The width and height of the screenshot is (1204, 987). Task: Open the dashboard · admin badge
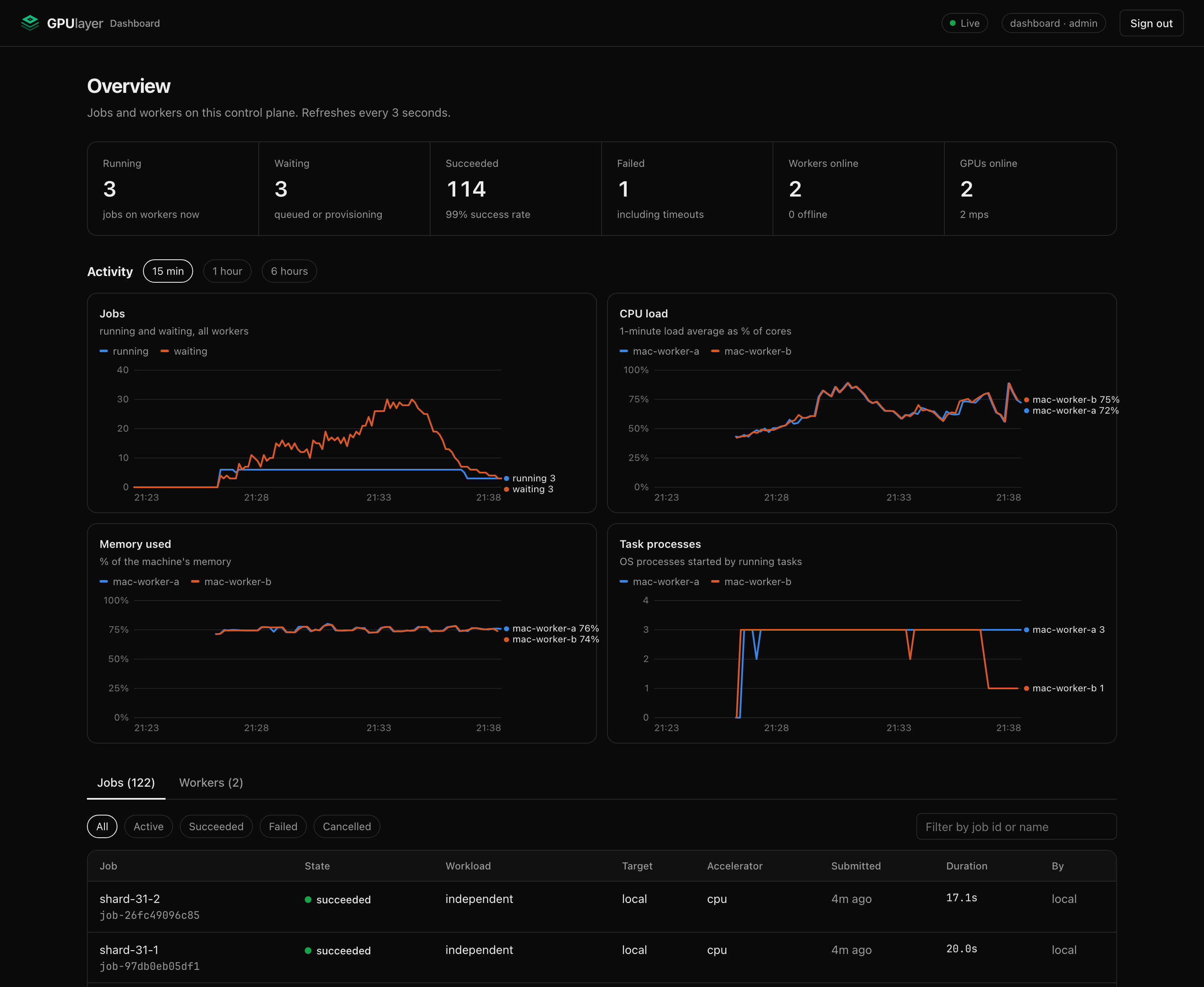(x=1053, y=23)
